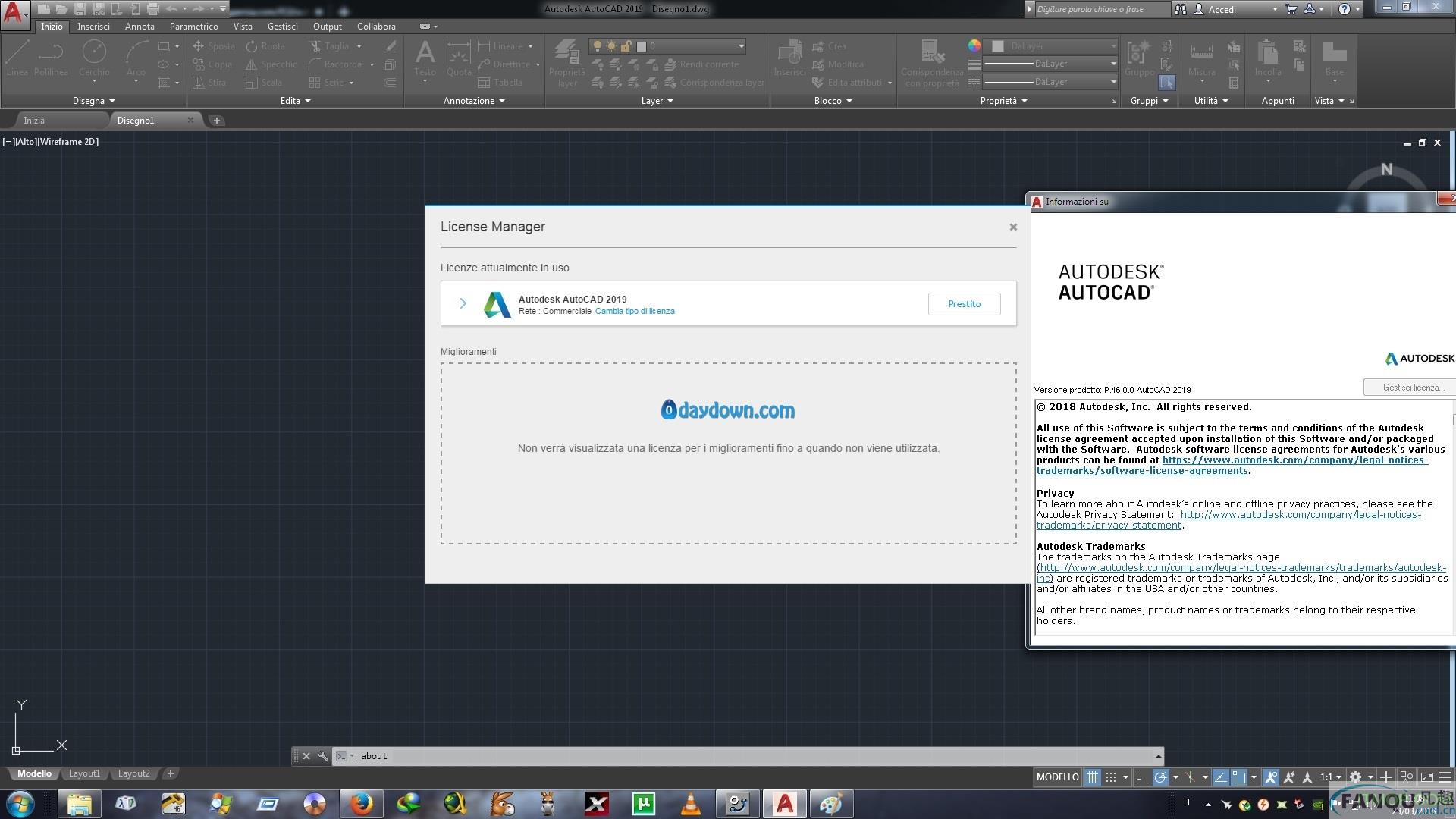Image resolution: width=1456 pixels, height=819 pixels.
Task: Open the Accedi sign-in dropdown
Action: coord(1236,9)
